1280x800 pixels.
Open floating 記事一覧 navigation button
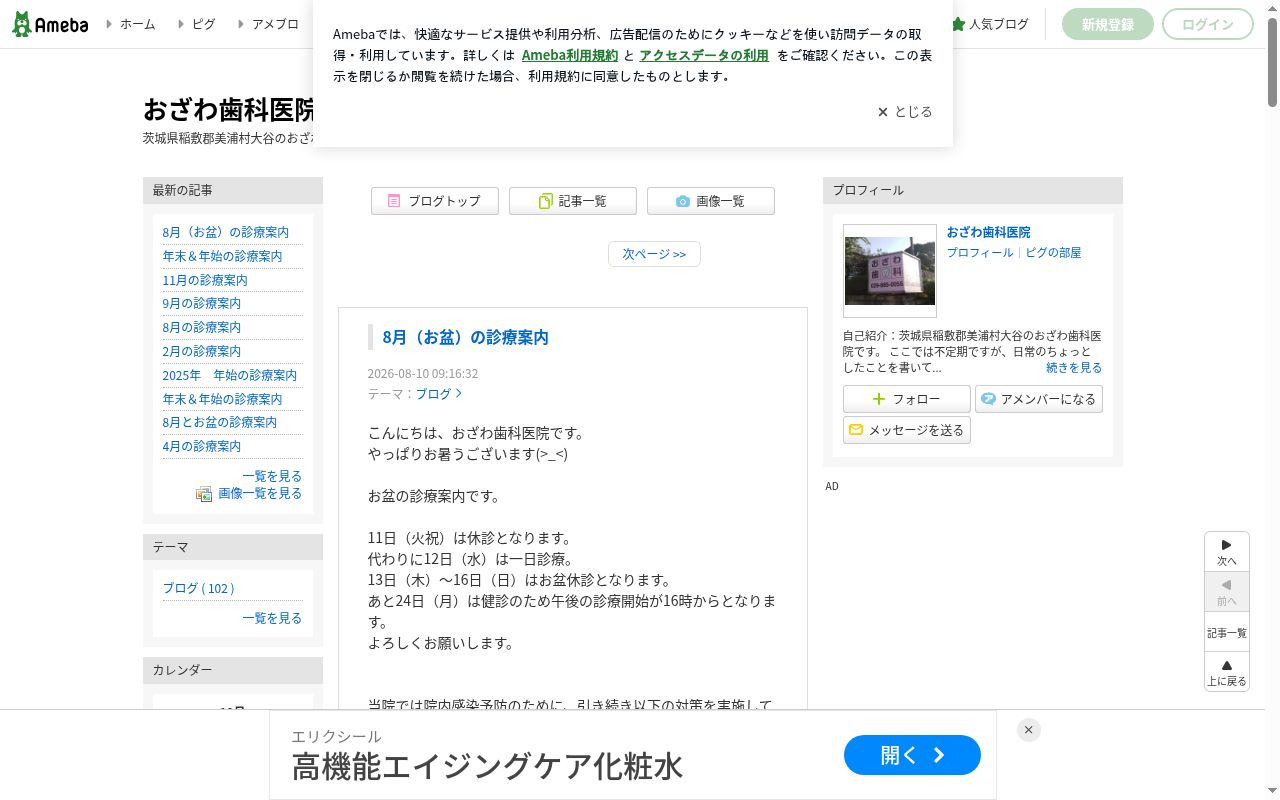pos(1227,633)
